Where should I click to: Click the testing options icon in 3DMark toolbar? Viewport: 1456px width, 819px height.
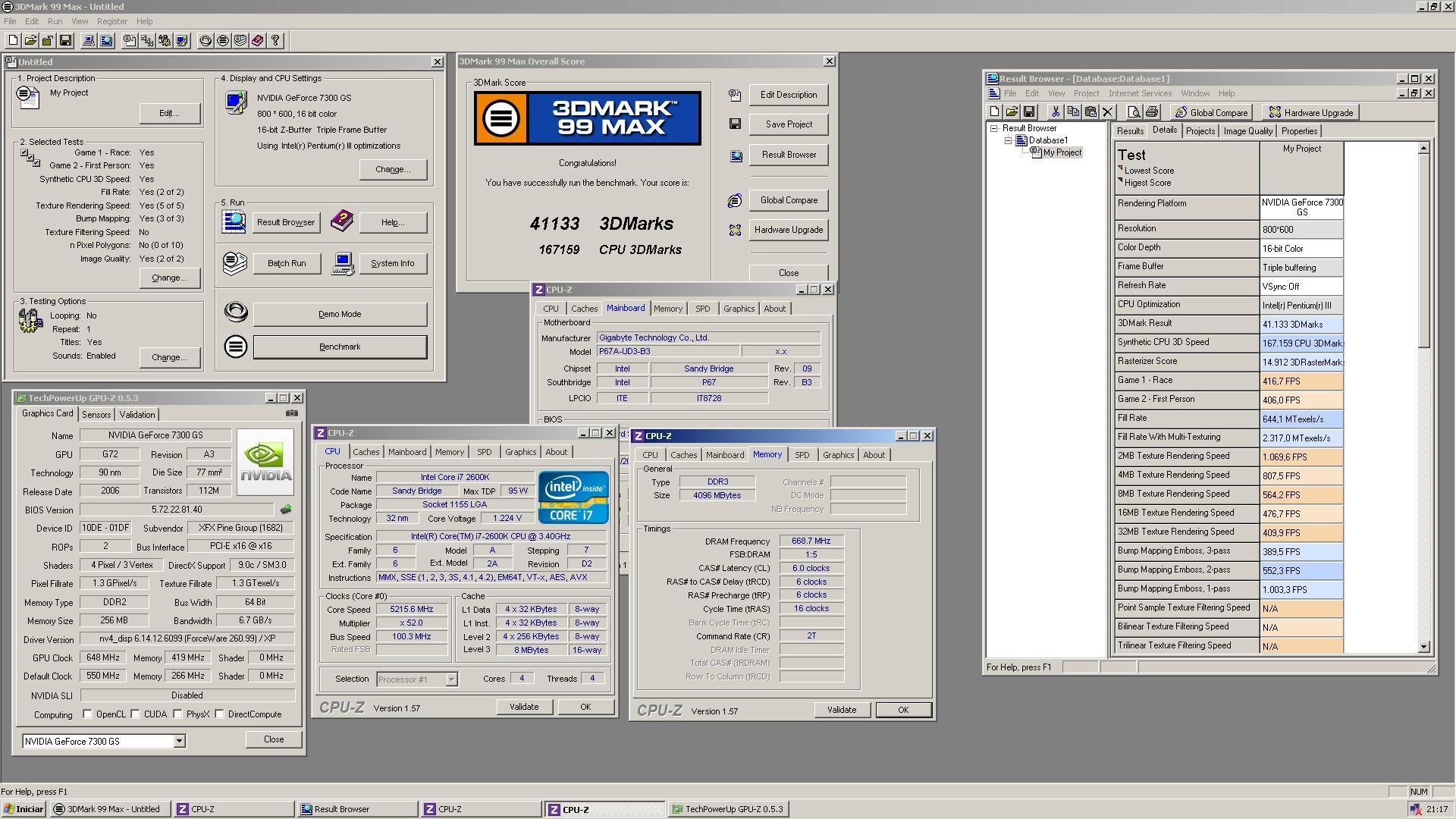click(165, 40)
